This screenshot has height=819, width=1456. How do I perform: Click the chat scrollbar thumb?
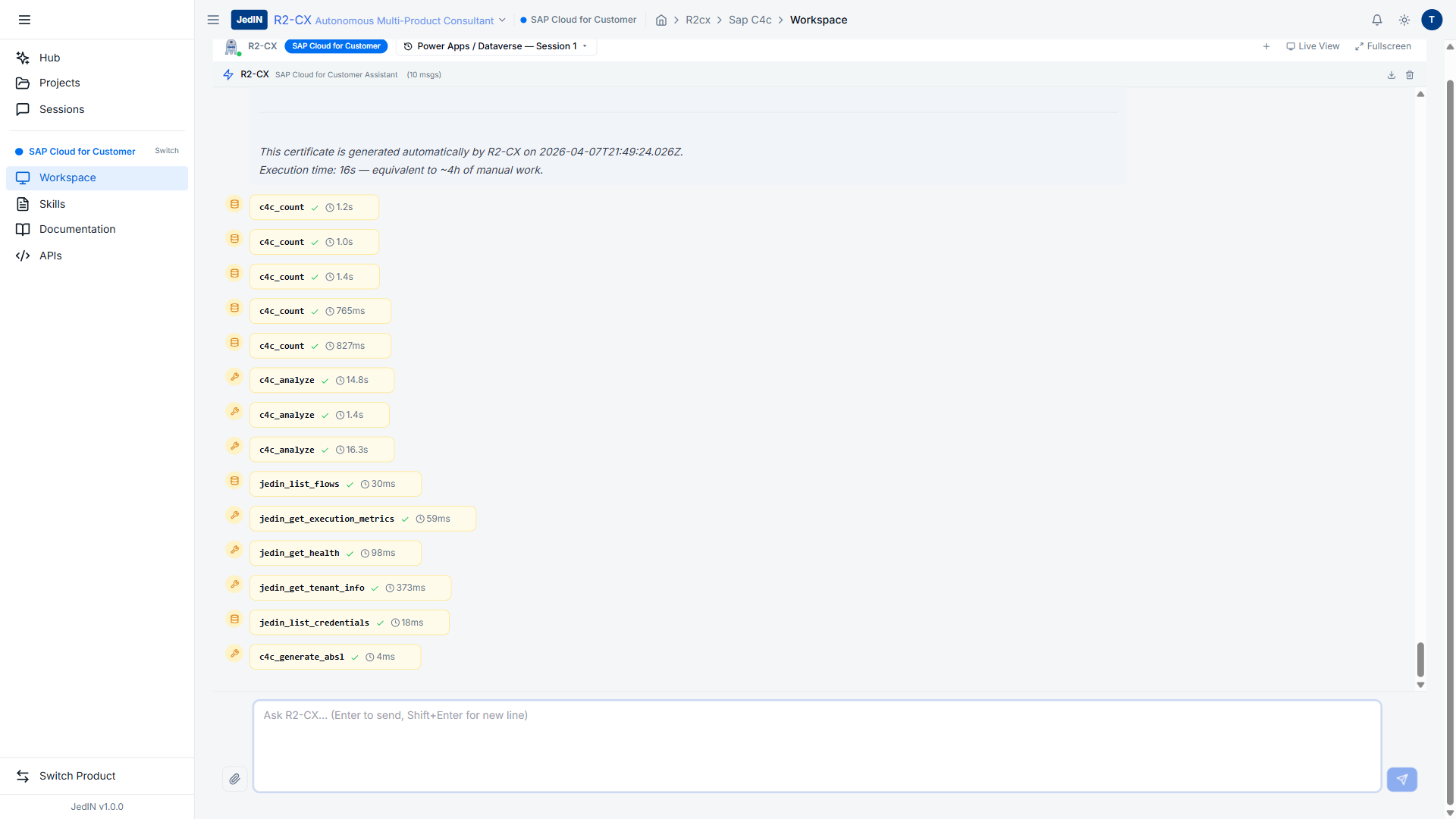(x=1420, y=659)
